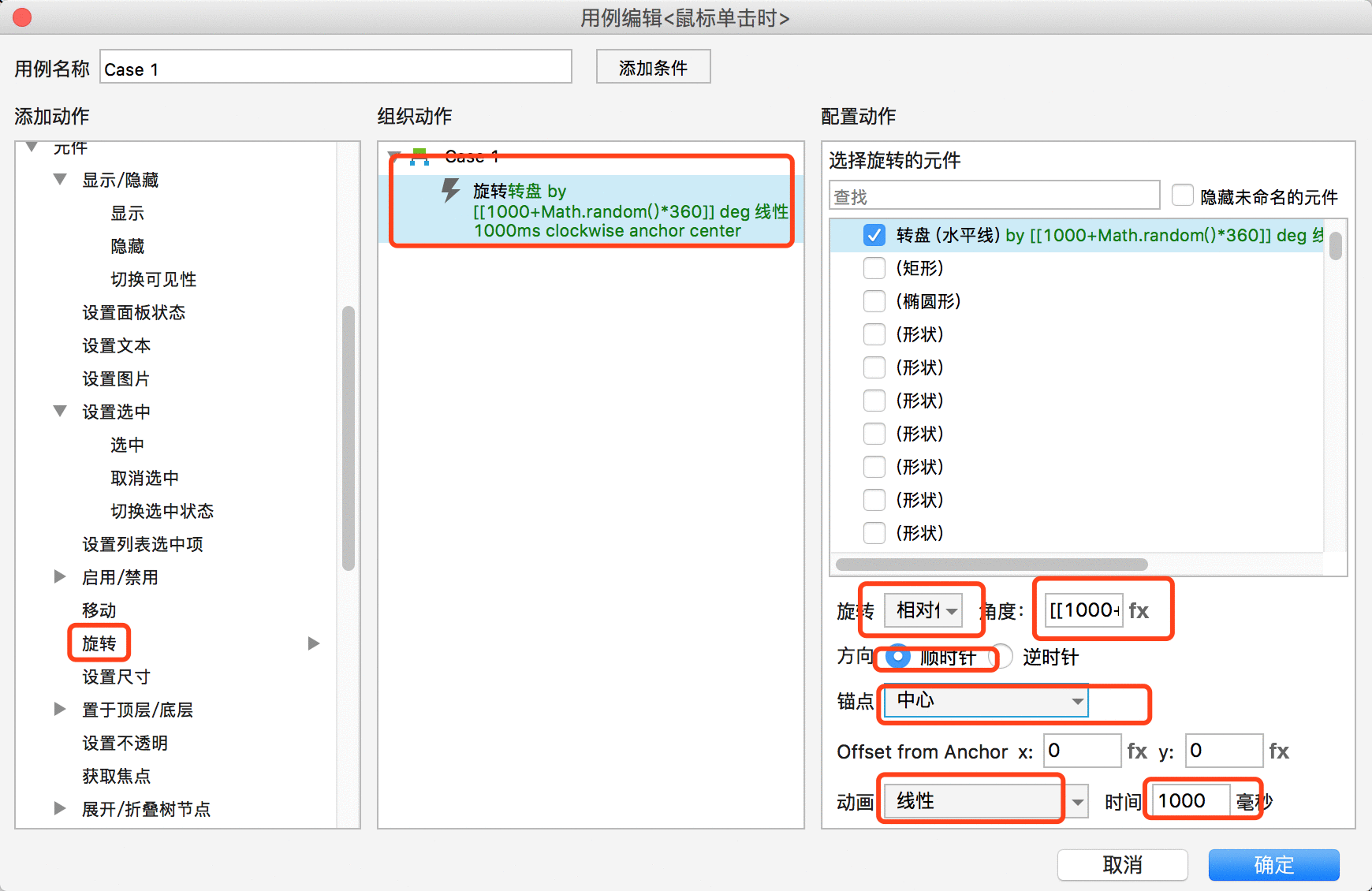Click the 添加动作 panel scrollbar
The height and width of the screenshot is (891, 1372).
349,438
